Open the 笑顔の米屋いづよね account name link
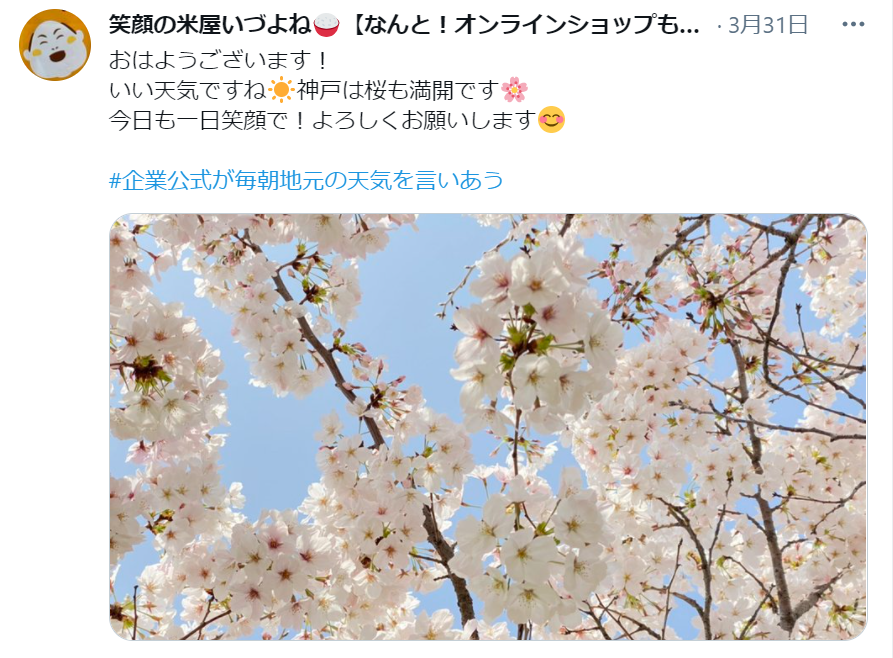893x658 pixels. [x=210, y=25]
